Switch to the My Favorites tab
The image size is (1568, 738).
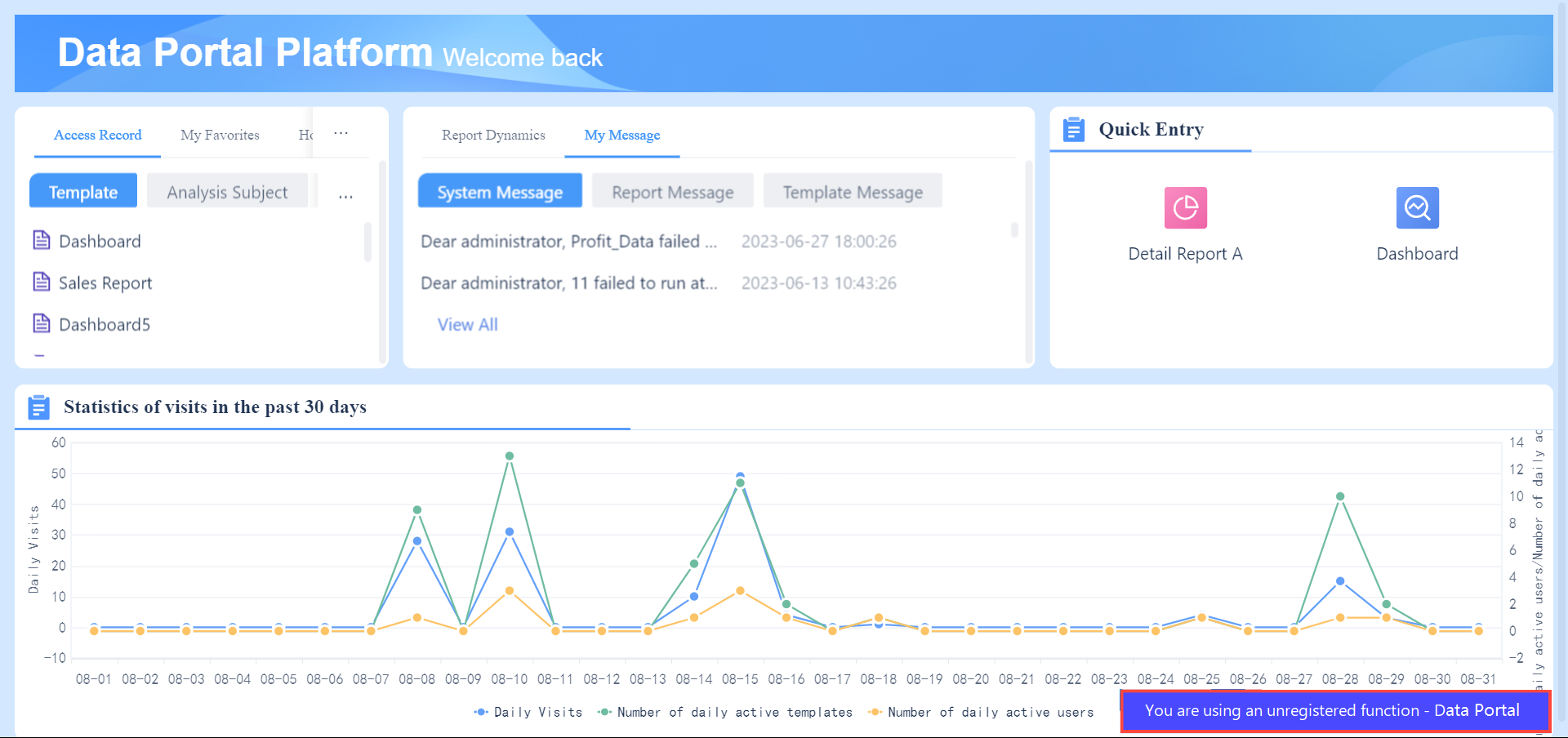coord(219,135)
